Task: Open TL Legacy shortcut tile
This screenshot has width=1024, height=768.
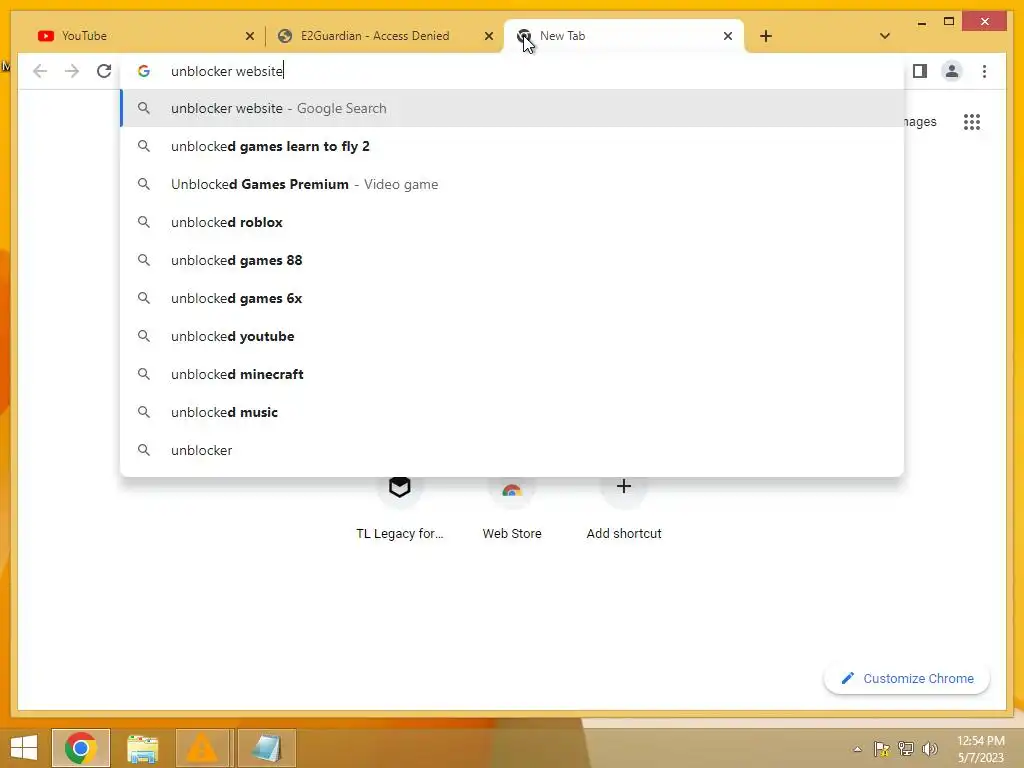Action: pos(400,508)
